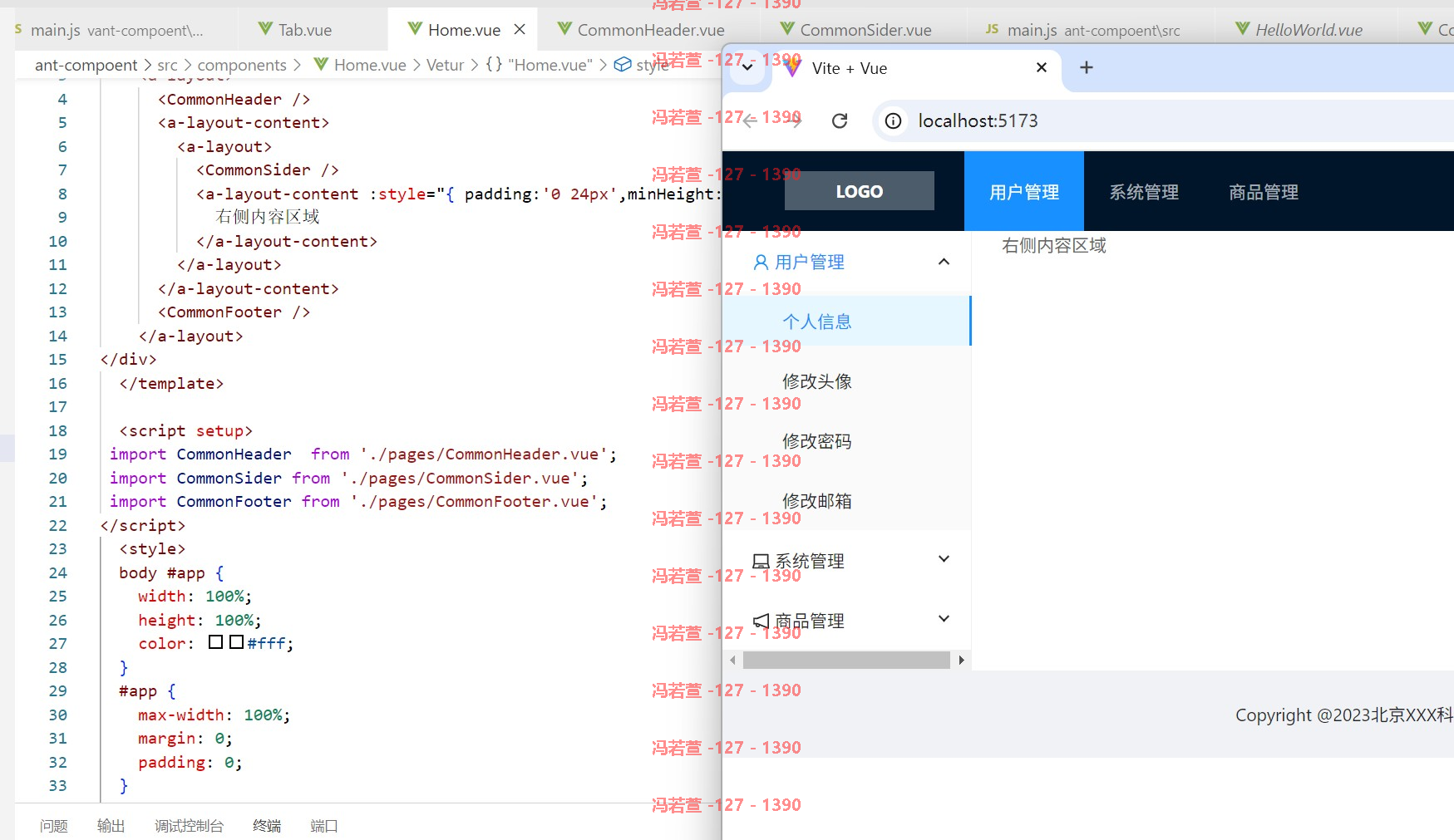The width and height of the screenshot is (1454, 840).
Task: Focus the localhost:5173 address bar
Action: pyautogui.click(x=1164, y=120)
